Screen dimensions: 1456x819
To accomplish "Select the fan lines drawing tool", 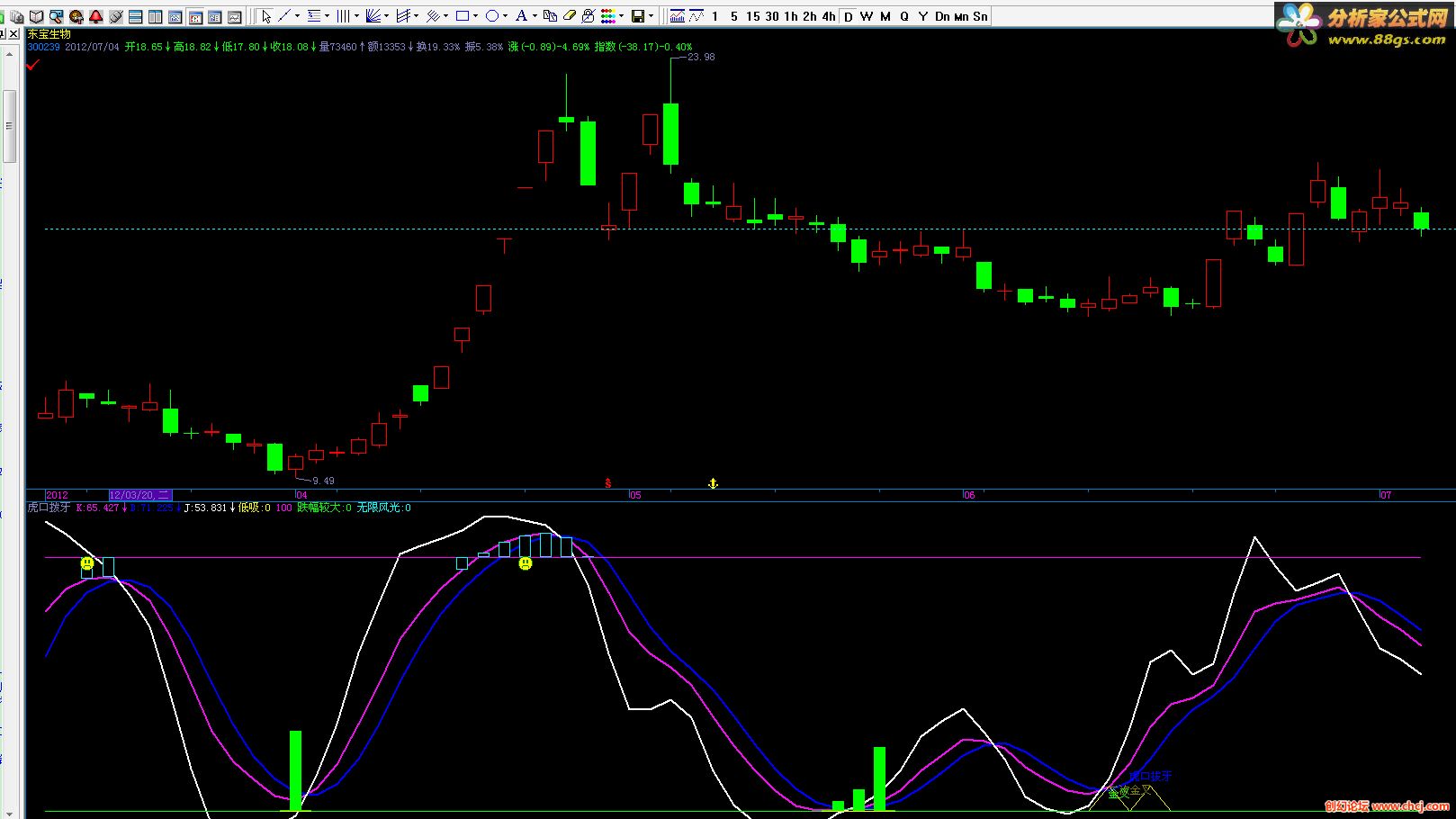I will click(373, 16).
